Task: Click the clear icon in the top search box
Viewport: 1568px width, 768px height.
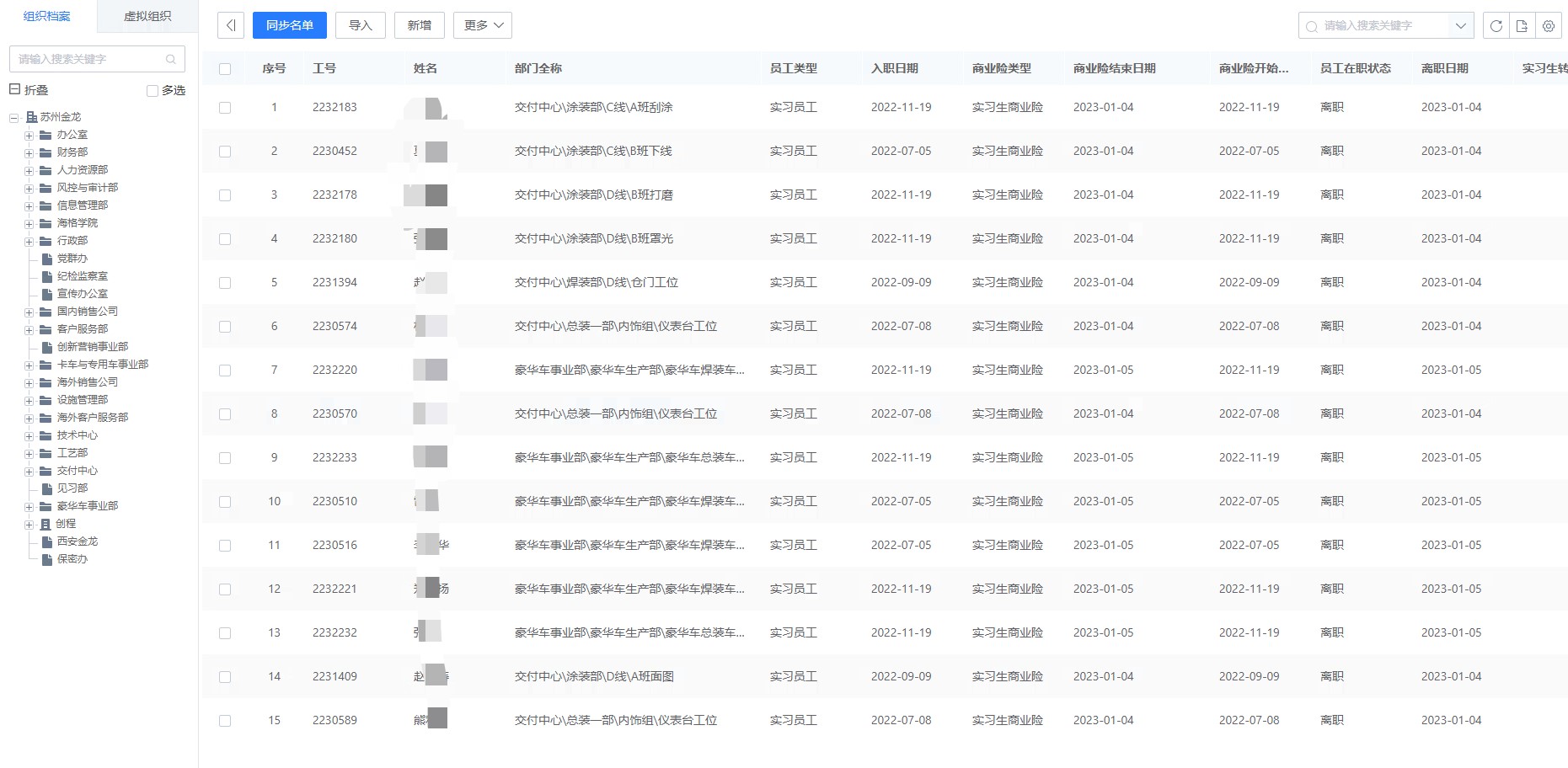Action: 1312,26
